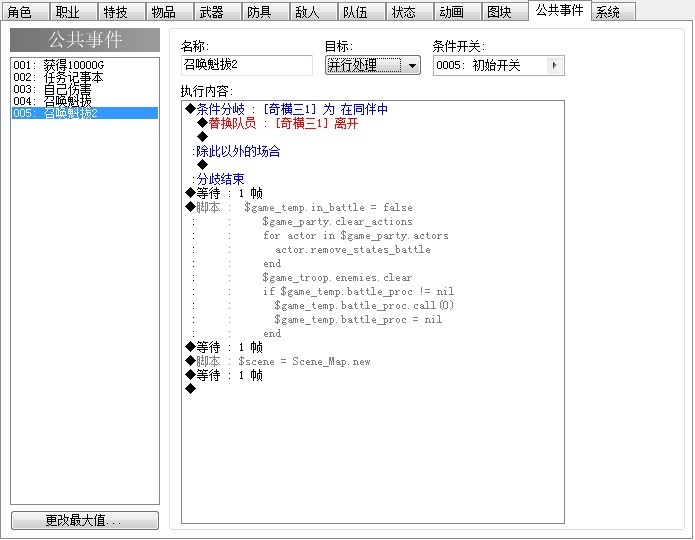Open the 物品 tab
695x540 pixels.
click(x=169, y=12)
